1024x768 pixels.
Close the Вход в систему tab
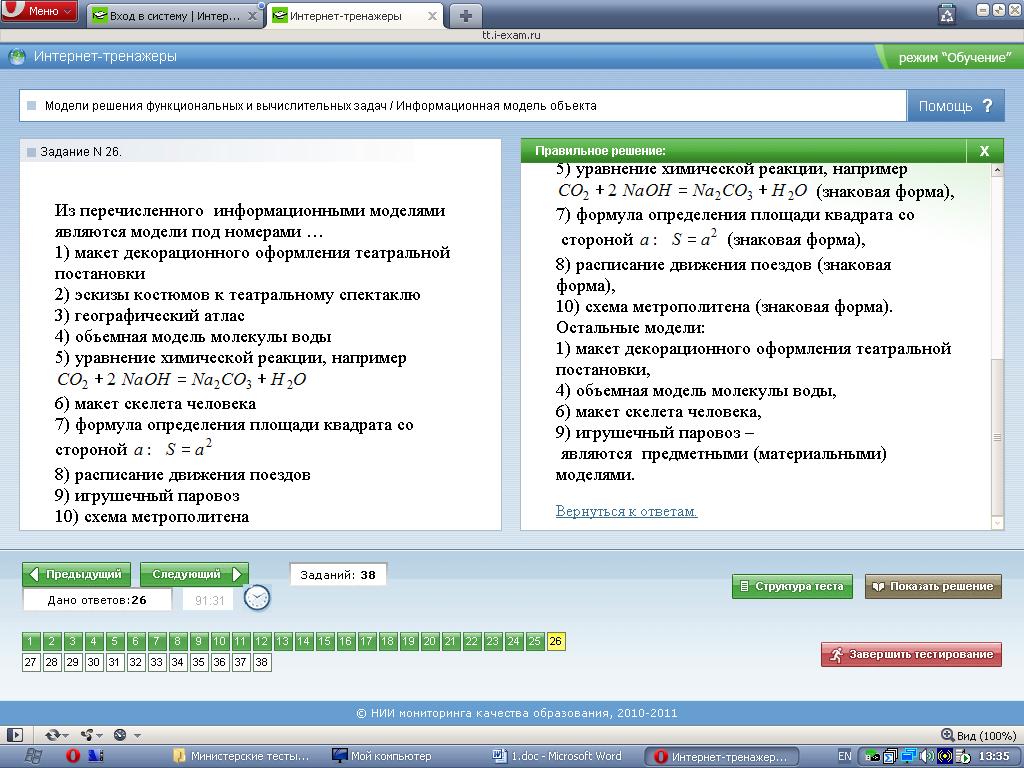(252, 16)
